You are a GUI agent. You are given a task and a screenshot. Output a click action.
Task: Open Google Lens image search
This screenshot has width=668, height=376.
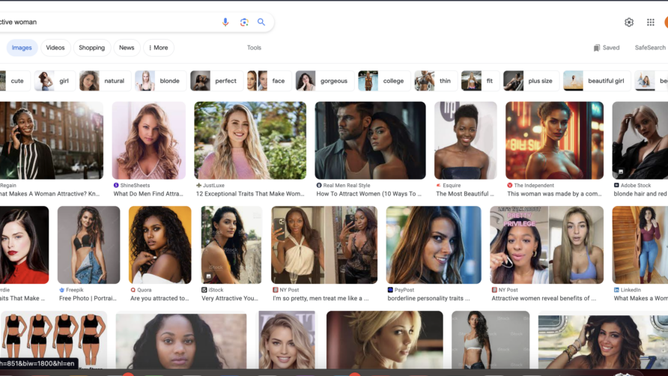(x=244, y=22)
